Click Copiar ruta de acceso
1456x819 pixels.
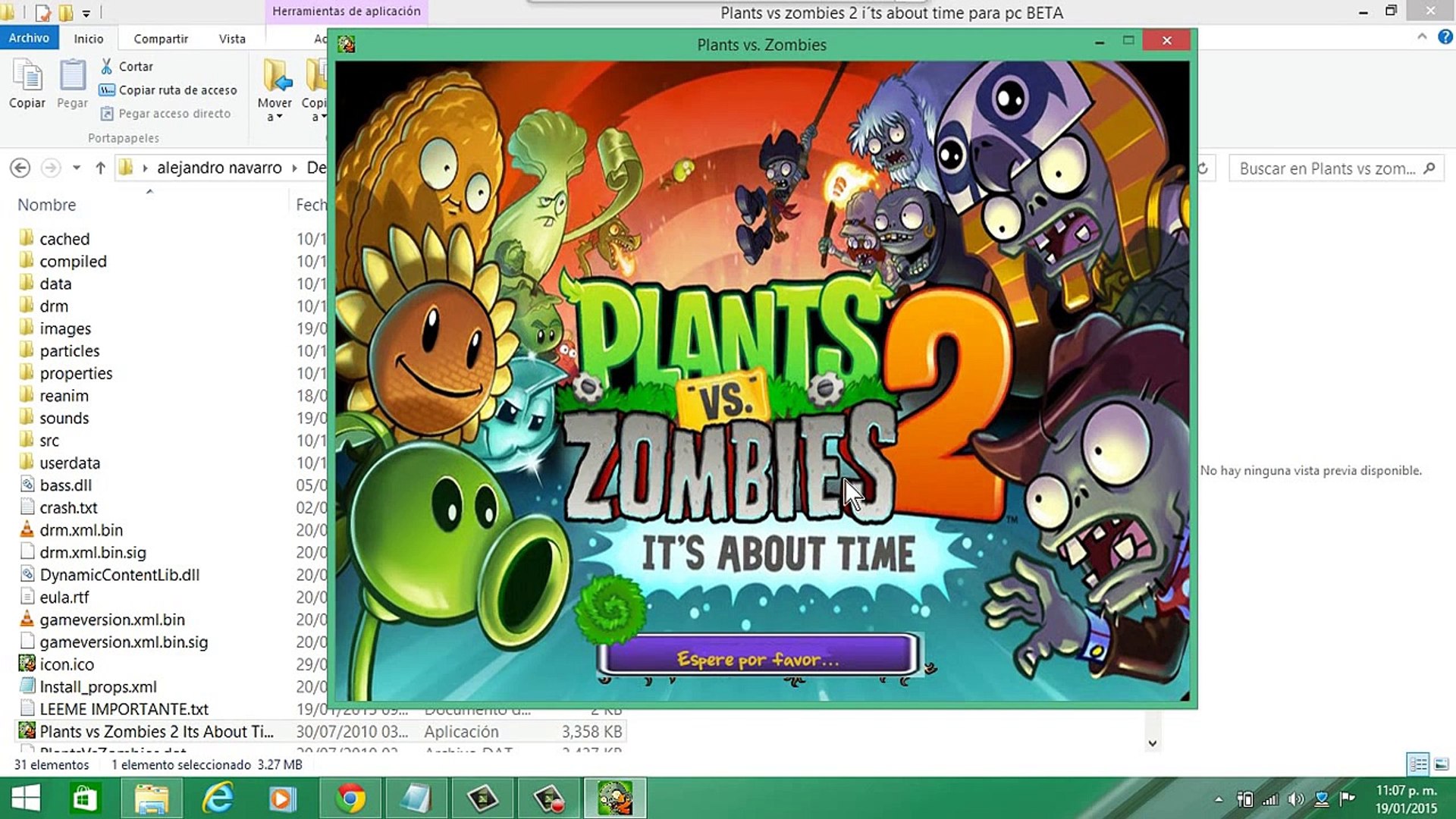click(177, 89)
